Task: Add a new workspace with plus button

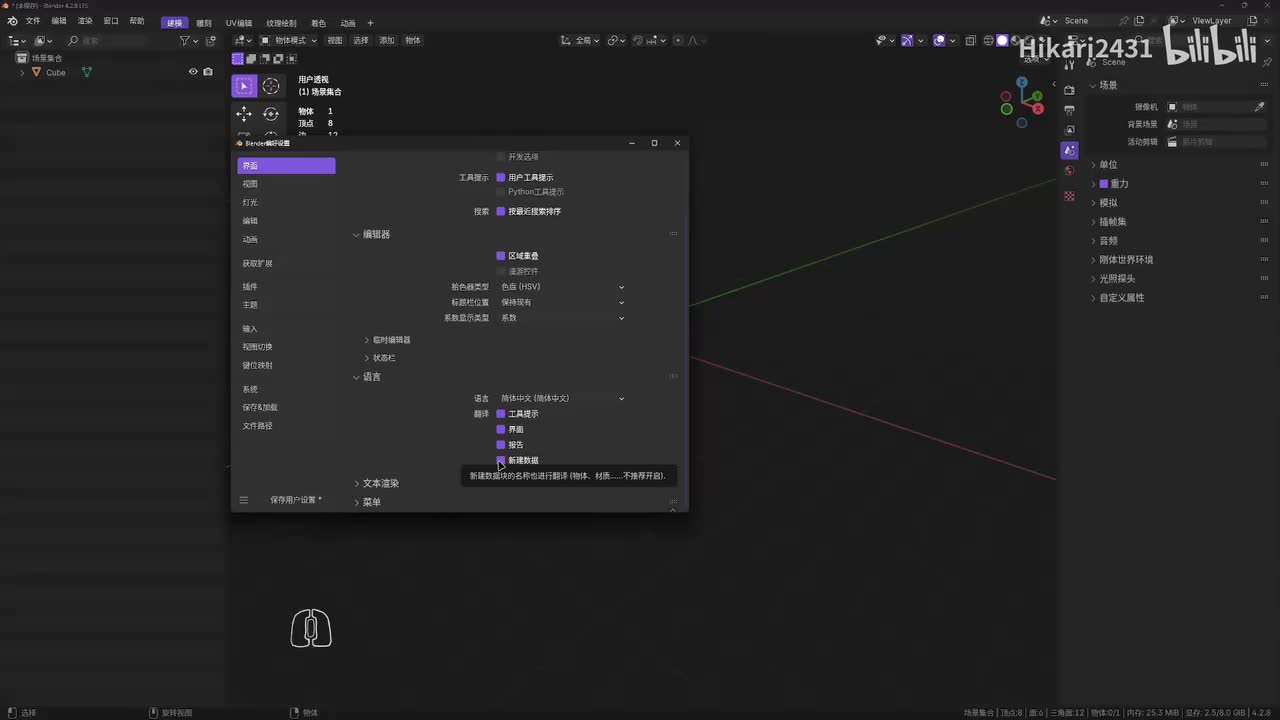Action: (x=370, y=23)
